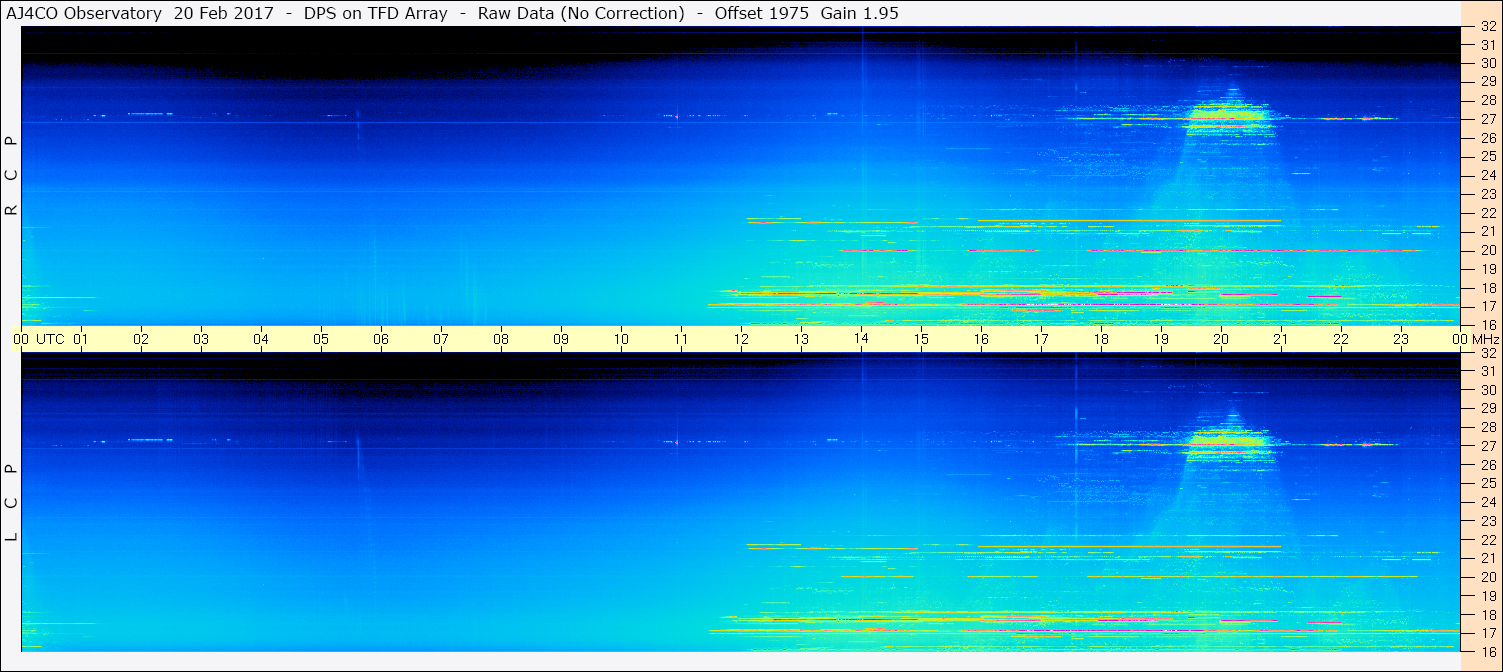This screenshot has width=1503, height=672.
Task: Click the vertical "RCP" label of the upper spectrogram
Action: tap(12, 176)
